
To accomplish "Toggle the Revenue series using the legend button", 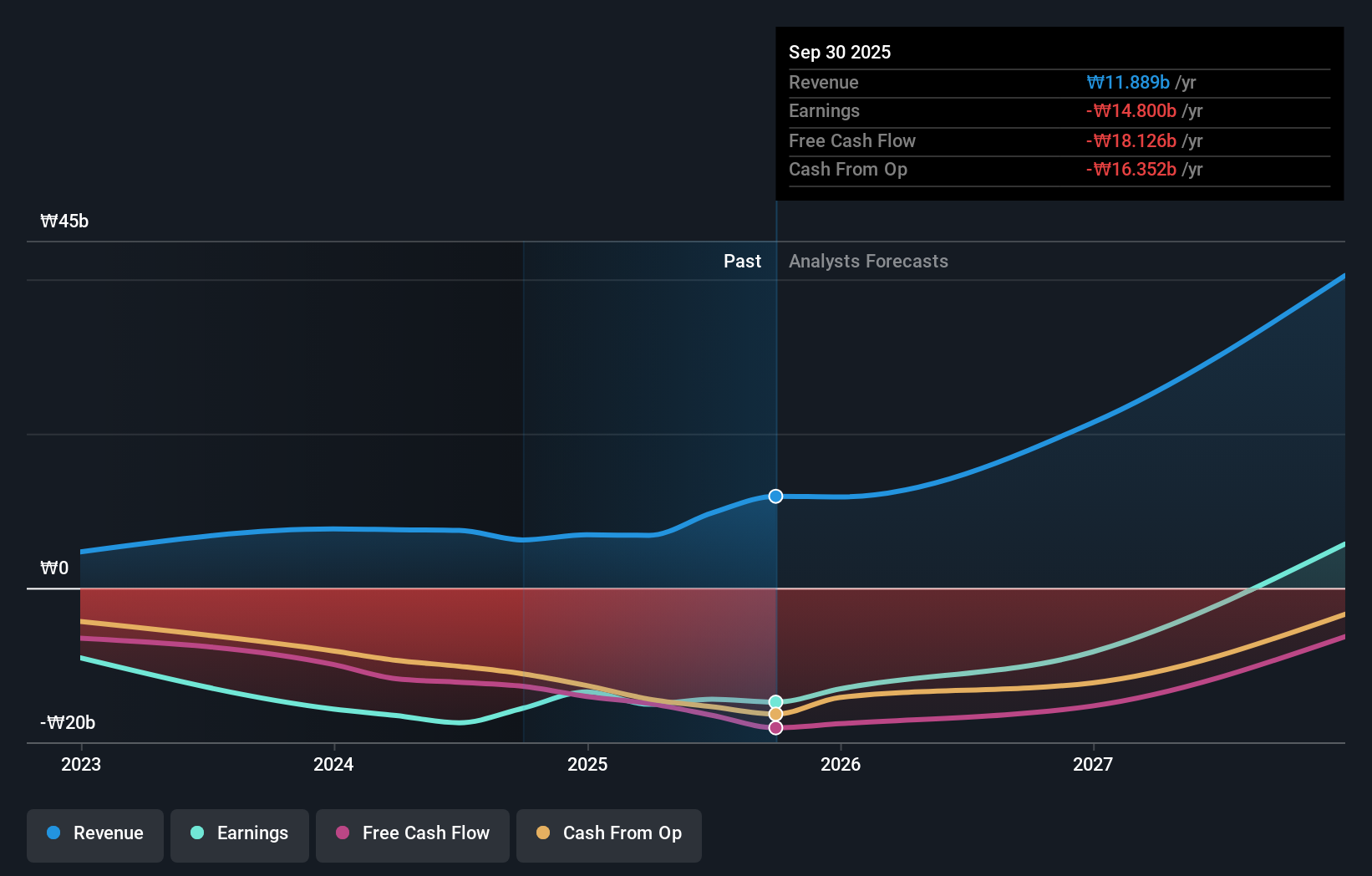I will (x=94, y=833).
